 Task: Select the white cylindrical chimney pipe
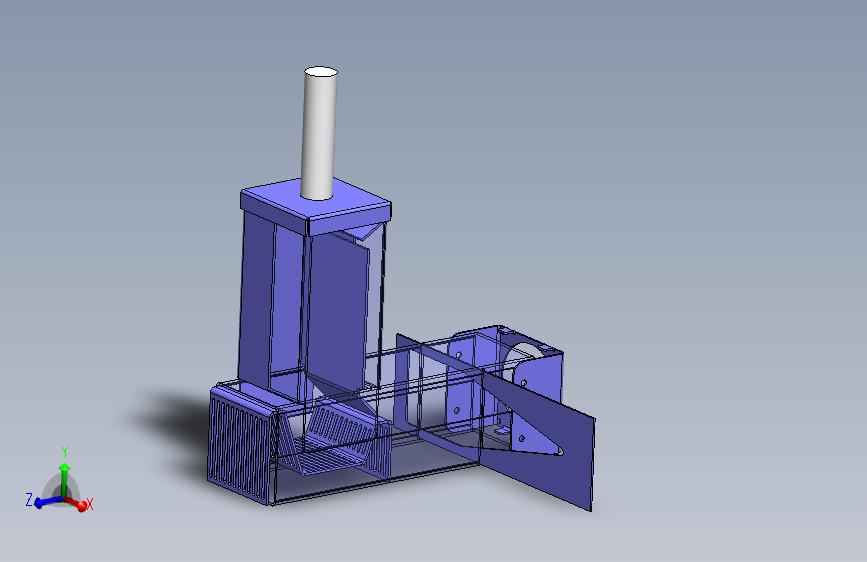tap(319, 133)
